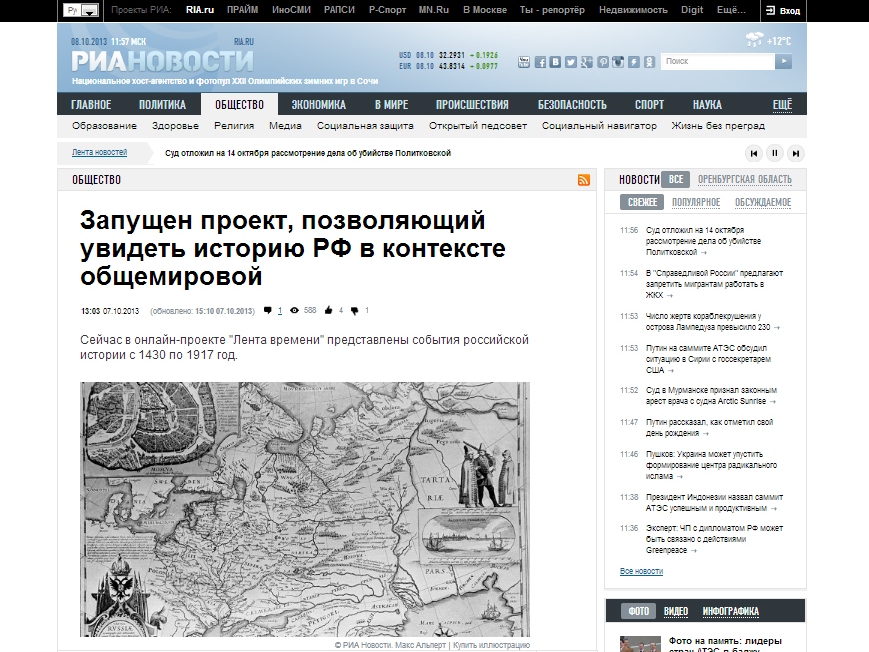Open the ПРАЙМ project link
This screenshot has height=652, width=869.
[x=242, y=10]
